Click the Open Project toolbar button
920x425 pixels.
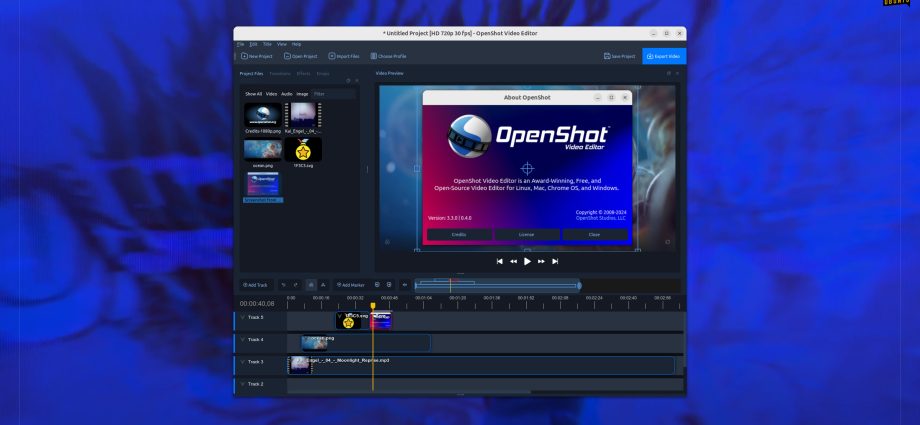click(300, 56)
